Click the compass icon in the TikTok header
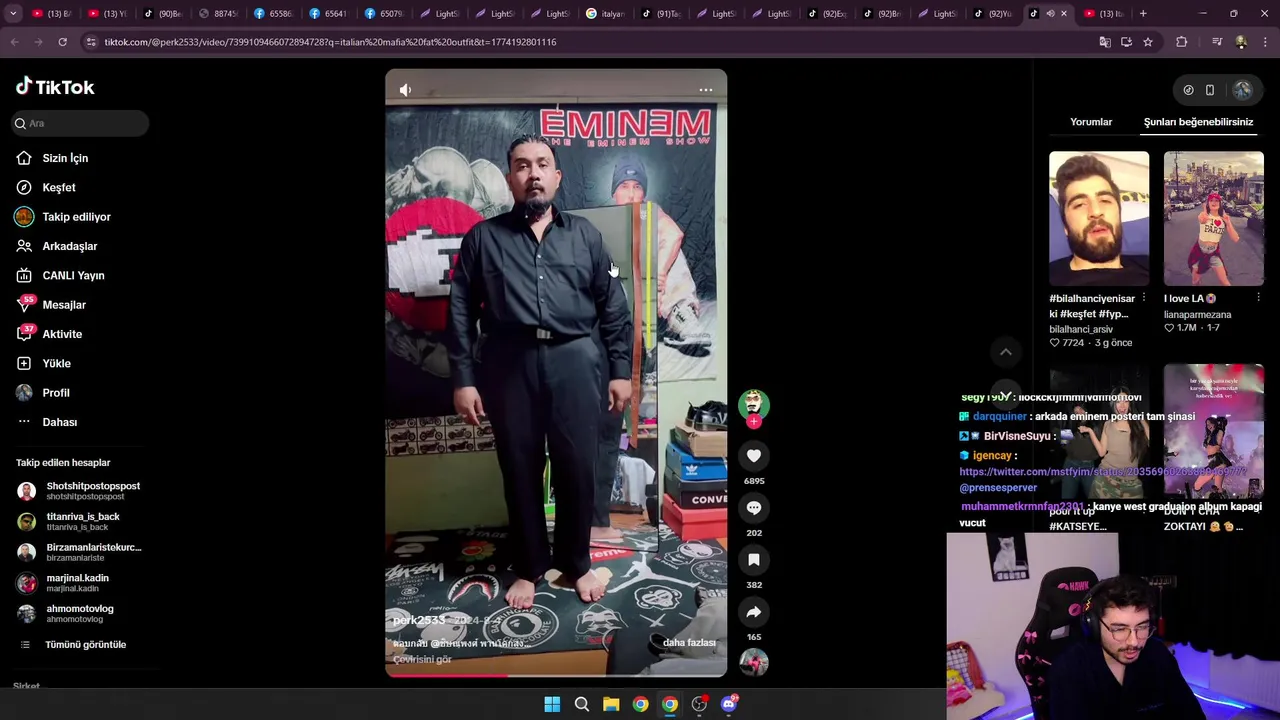Screen dimensions: 1280x720 (x=1188, y=90)
